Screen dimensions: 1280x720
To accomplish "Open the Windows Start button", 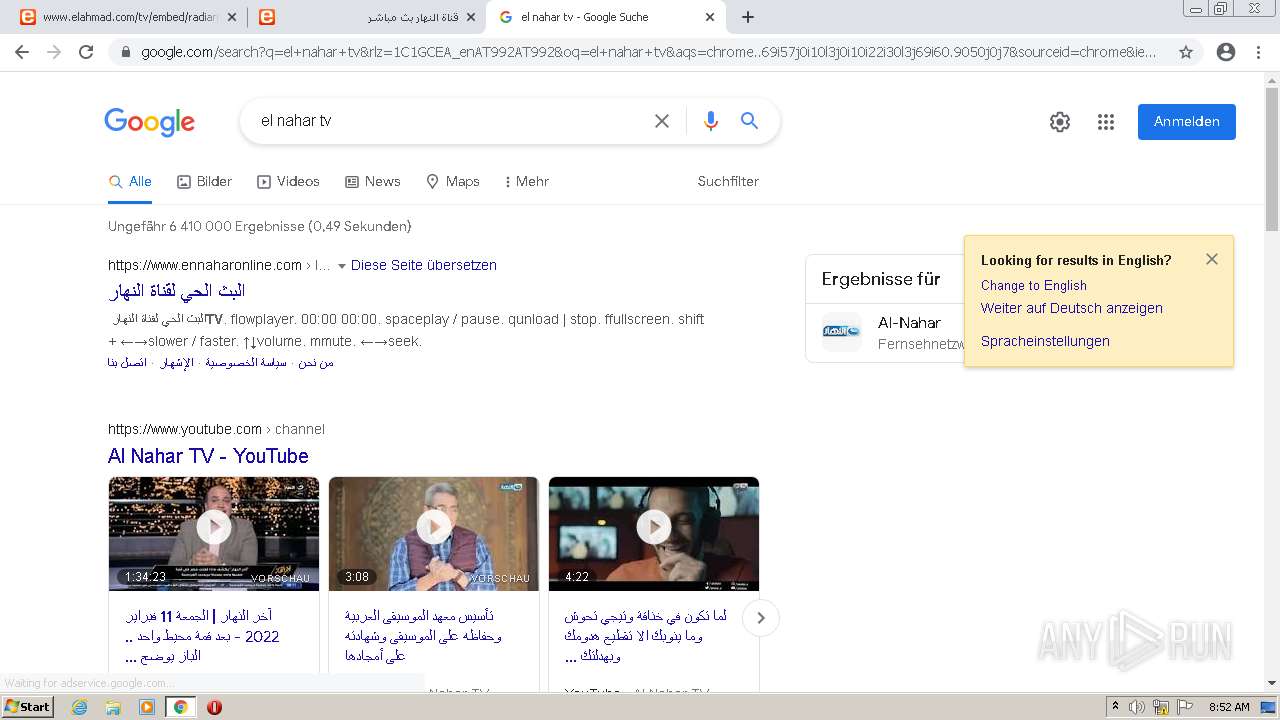I will (28, 707).
